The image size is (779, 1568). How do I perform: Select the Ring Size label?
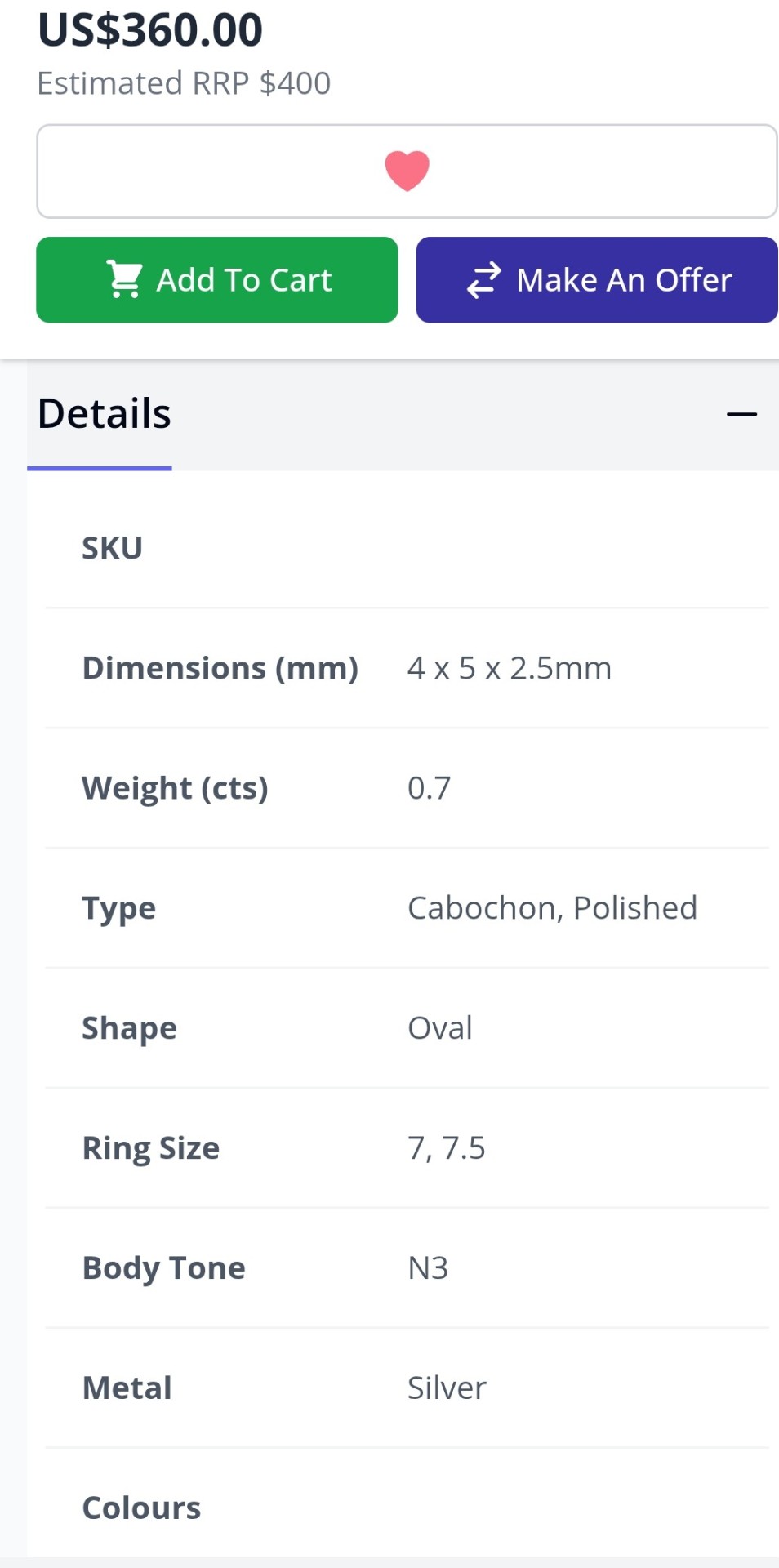(151, 1148)
